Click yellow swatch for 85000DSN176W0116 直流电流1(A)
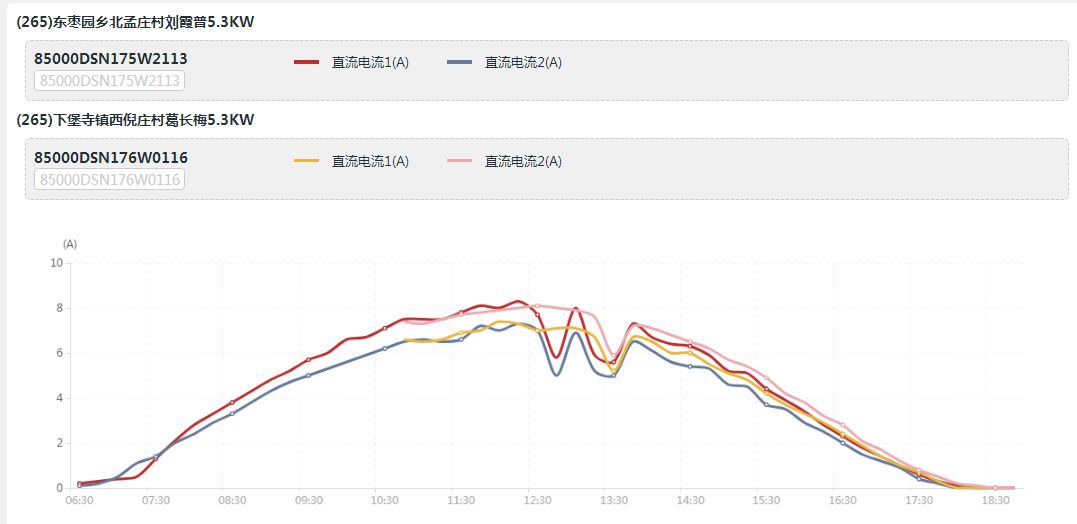 306,161
